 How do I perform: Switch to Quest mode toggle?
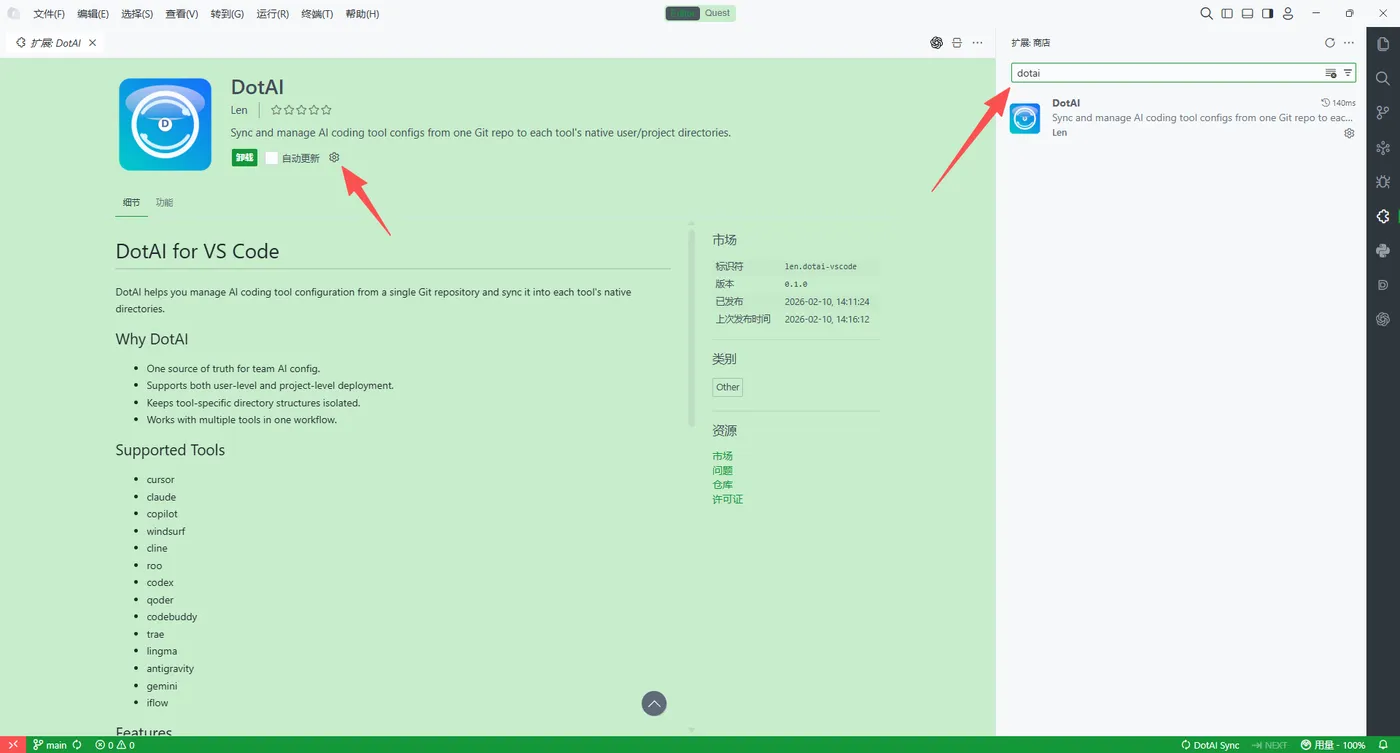pyautogui.click(x=717, y=13)
